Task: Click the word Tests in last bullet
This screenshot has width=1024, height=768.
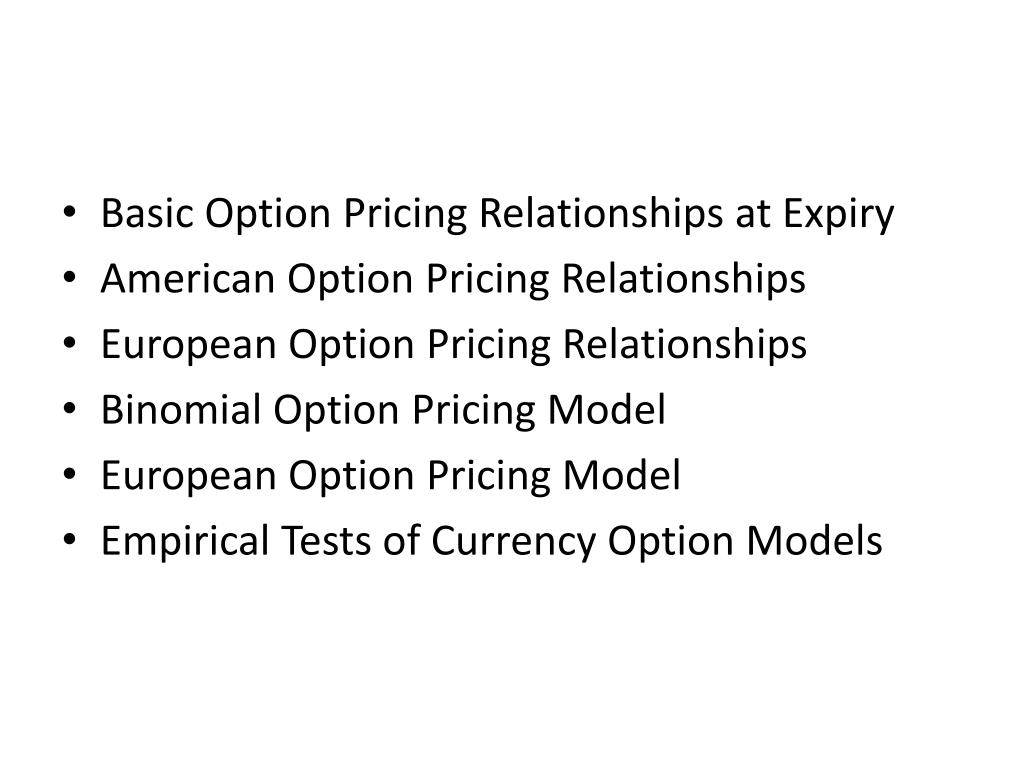Action: point(326,541)
